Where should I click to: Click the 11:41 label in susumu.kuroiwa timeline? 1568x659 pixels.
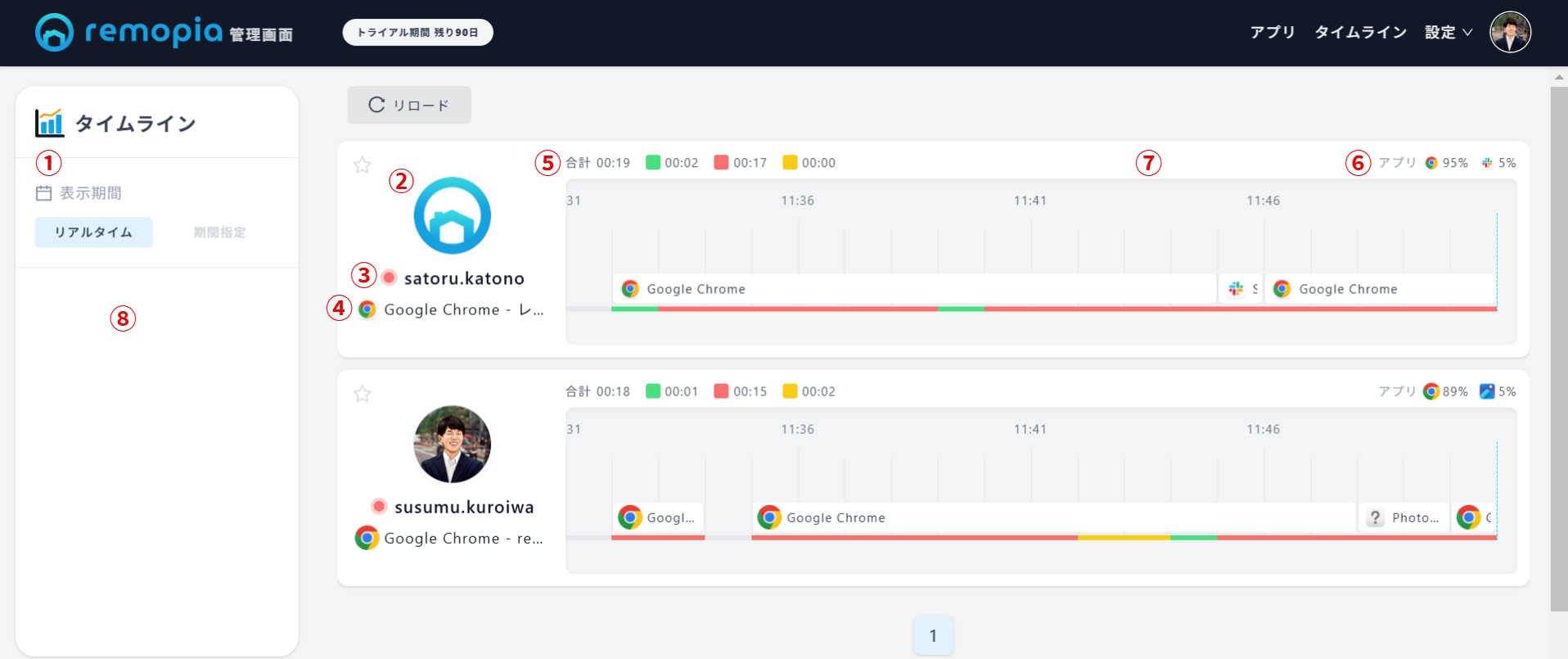(x=1030, y=429)
